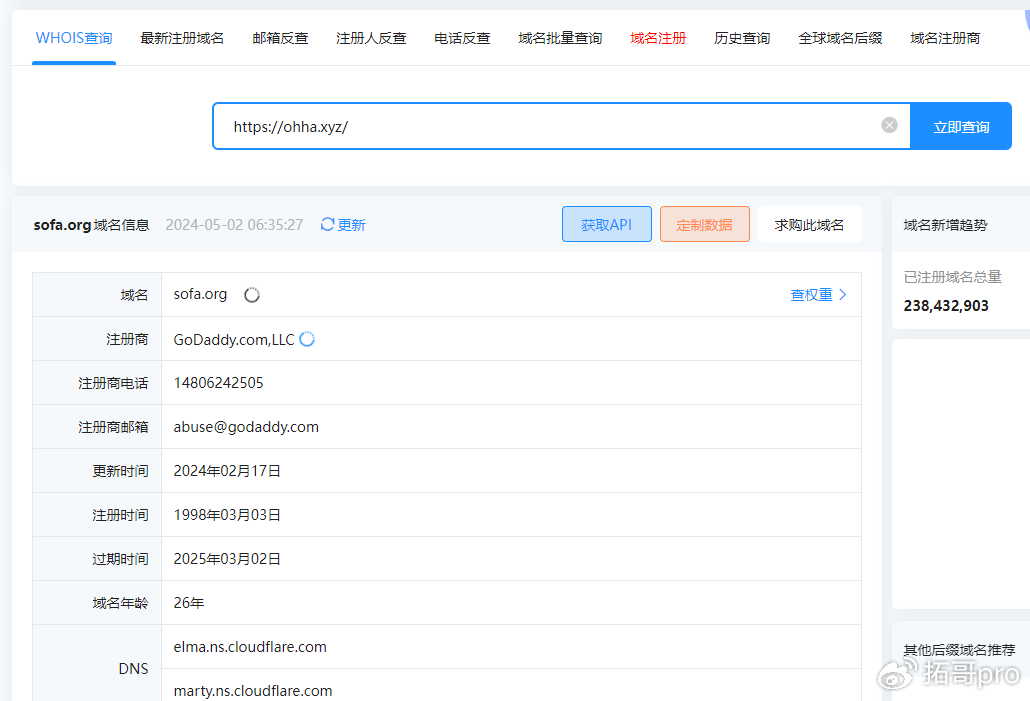Select DNS entry elma.ns.cloudflare.com
Viewport: 1030px width, 701px height.
pos(250,647)
